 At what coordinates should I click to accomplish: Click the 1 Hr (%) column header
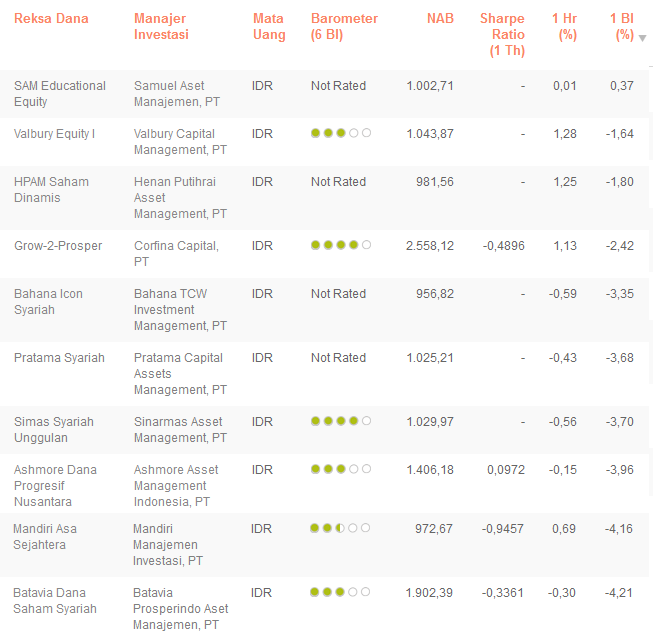point(566,27)
